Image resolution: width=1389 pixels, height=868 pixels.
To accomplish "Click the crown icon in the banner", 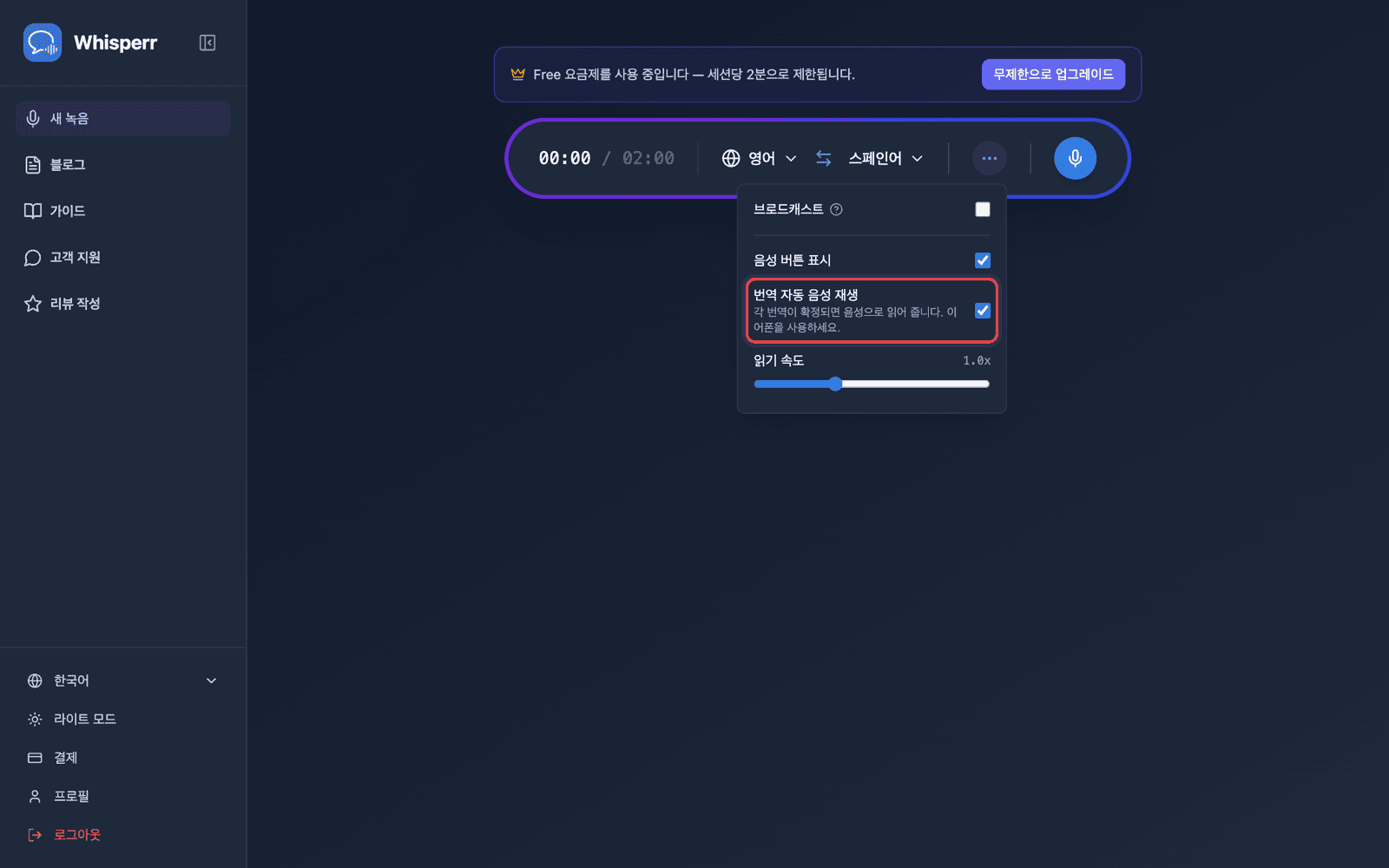I will [518, 74].
